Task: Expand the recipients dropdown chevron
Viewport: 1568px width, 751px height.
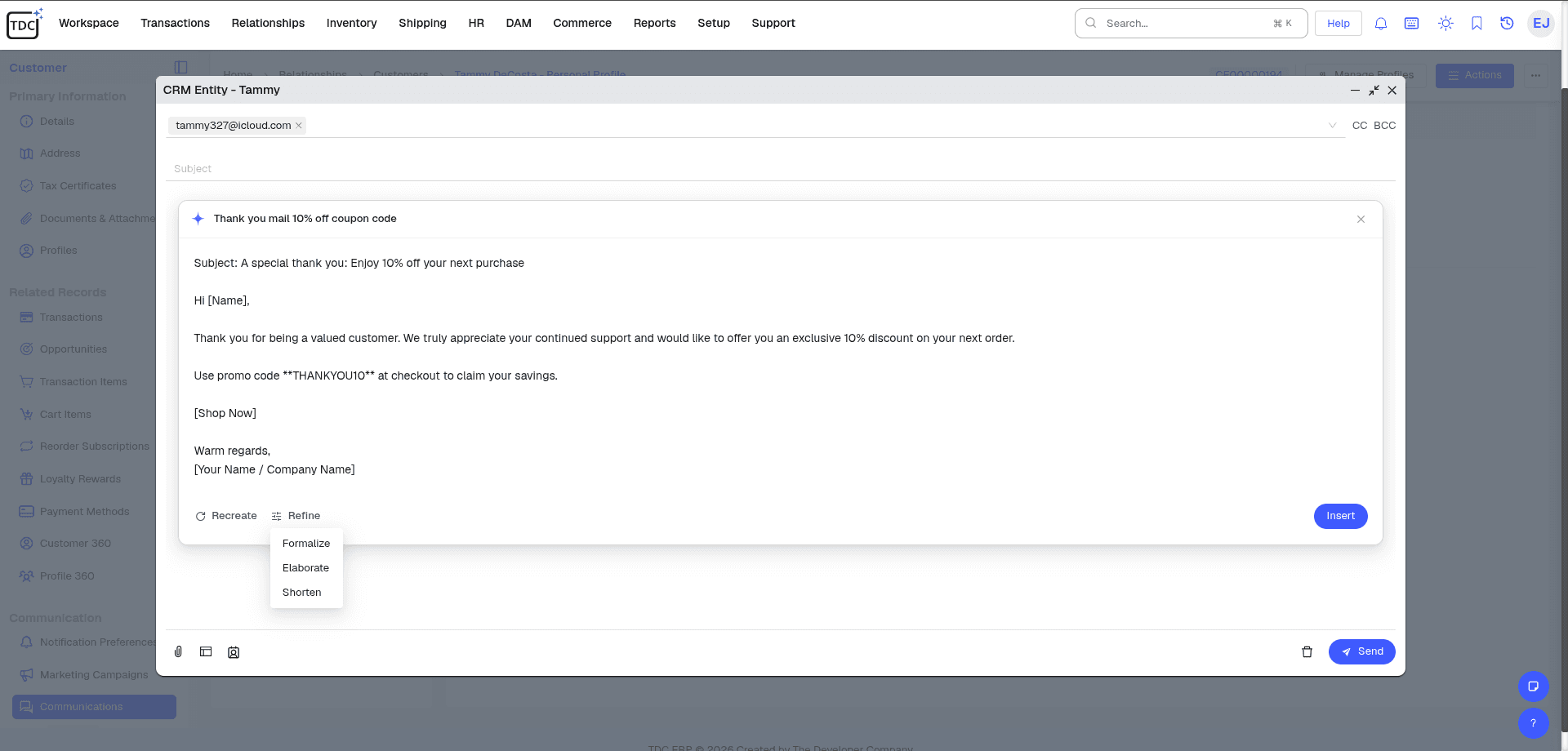Action: [x=1333, y=126]
